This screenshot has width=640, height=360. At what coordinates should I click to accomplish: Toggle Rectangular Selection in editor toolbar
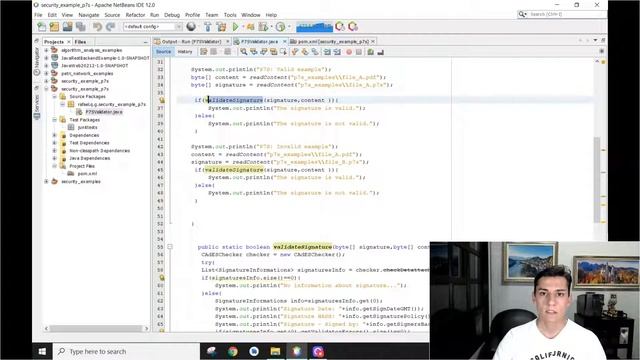[283, 52]
